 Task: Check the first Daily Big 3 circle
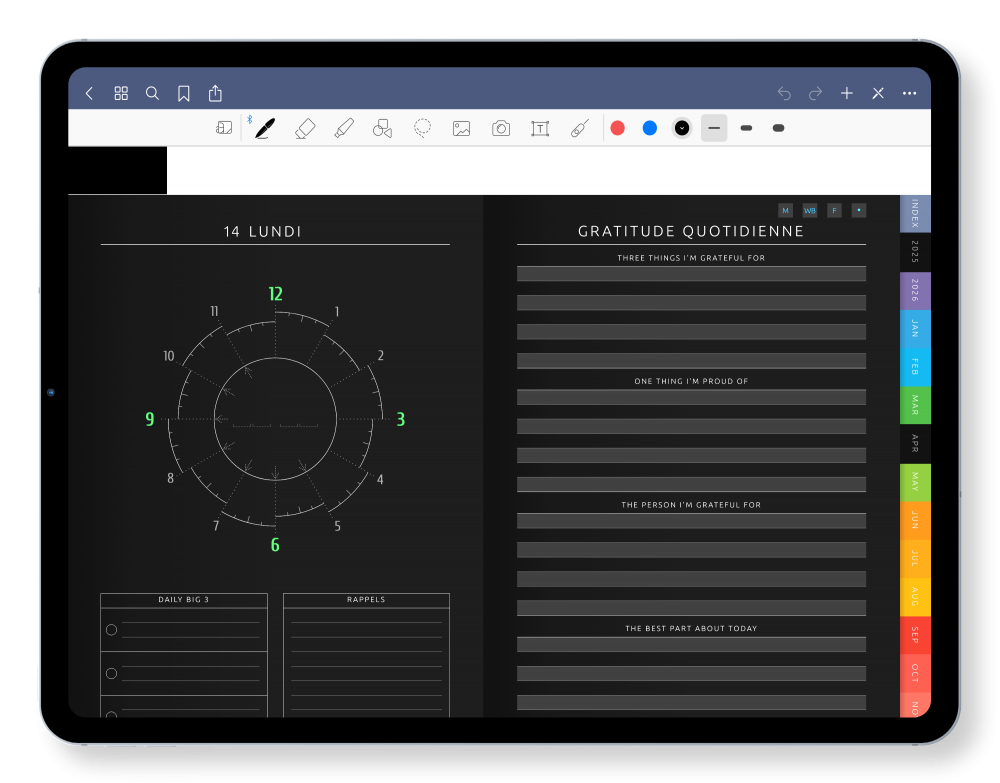point(112,630)
